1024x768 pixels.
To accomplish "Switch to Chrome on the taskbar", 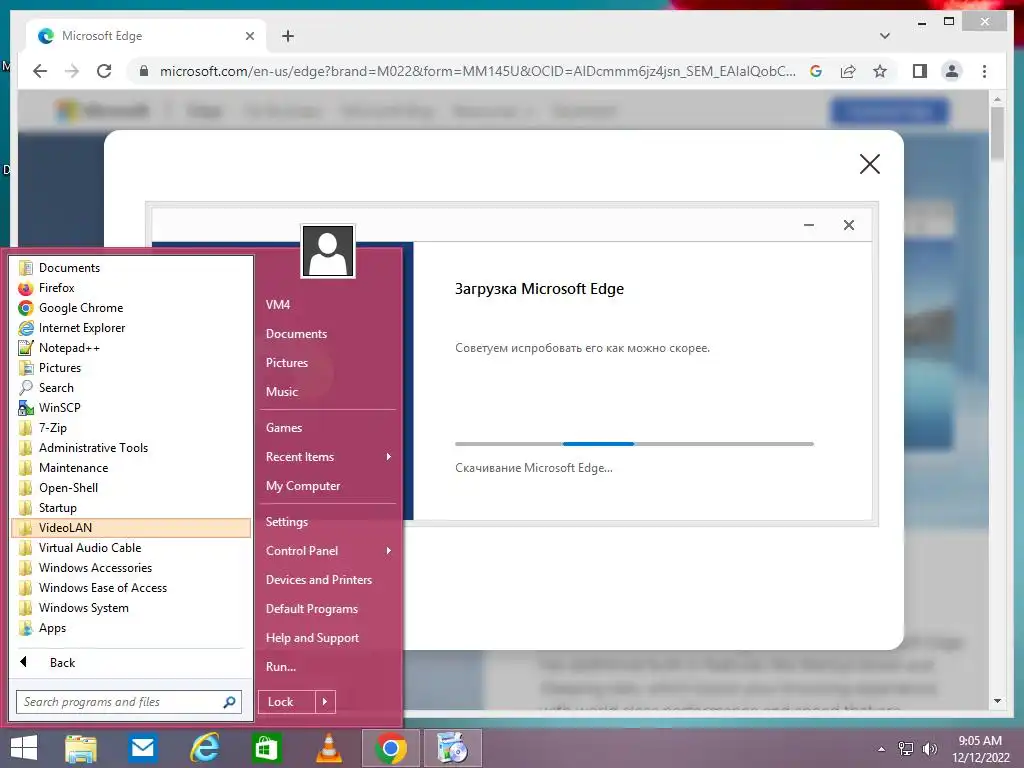I will point(391,748).
